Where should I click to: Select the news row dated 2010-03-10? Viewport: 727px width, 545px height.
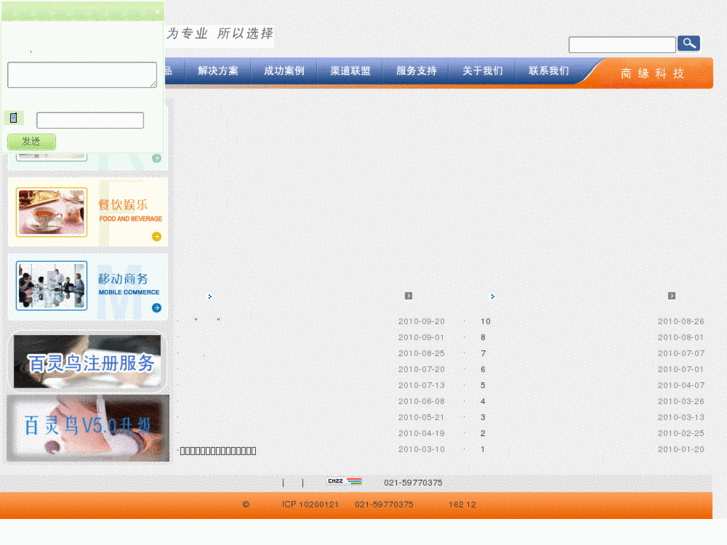[x=311, y=449]
